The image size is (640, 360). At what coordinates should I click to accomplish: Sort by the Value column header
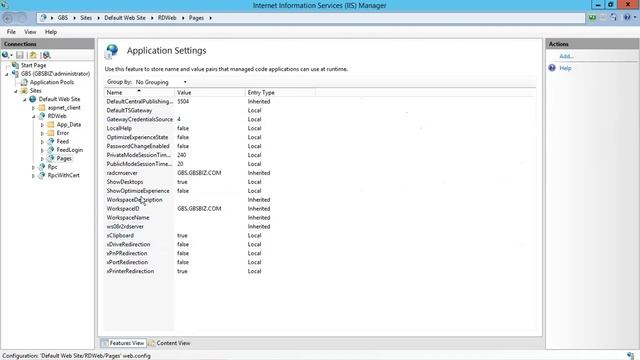[210, 93]
